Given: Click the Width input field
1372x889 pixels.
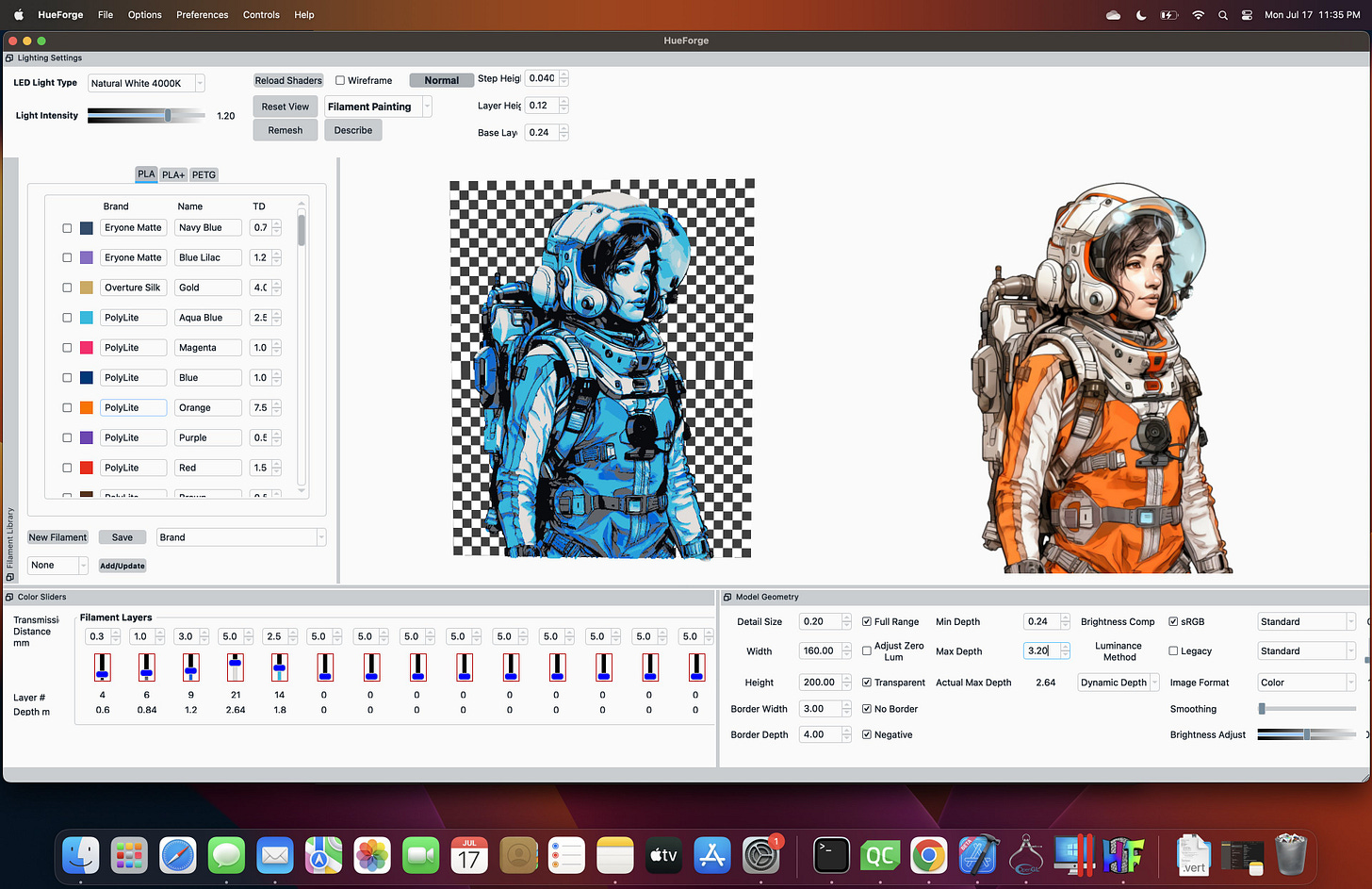Looking at the screenshot, I should [x=820, y=651].
